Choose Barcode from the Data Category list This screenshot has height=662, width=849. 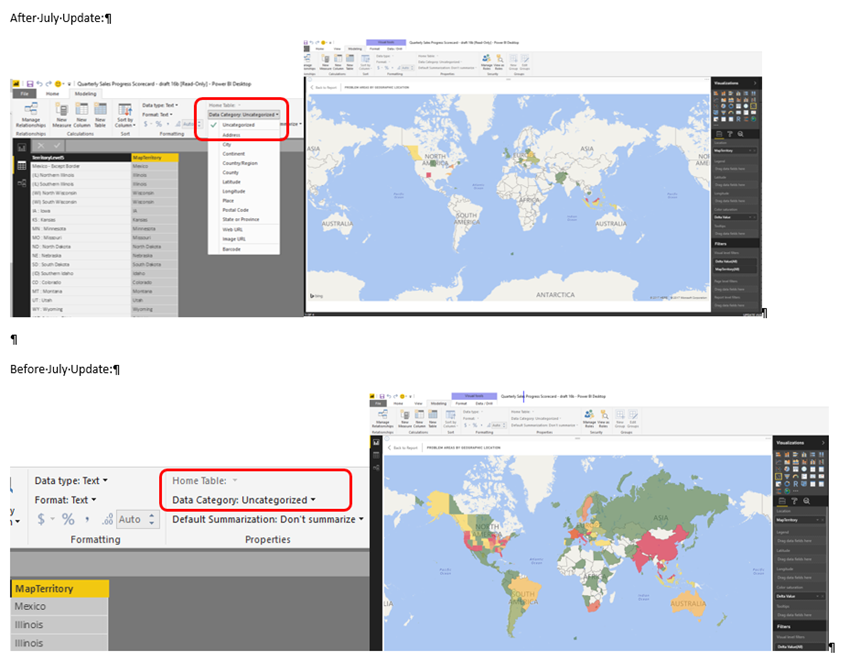[x=244, y=249]
